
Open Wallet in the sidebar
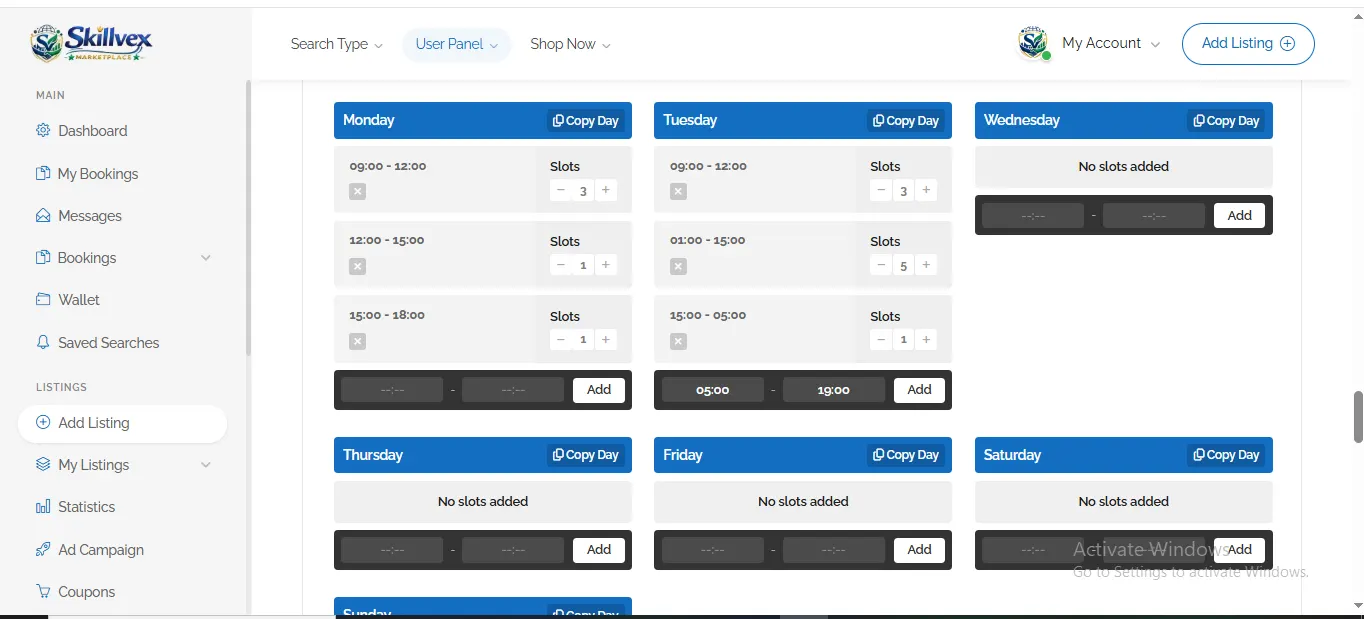pyautogui.click(x=78, y=300)
